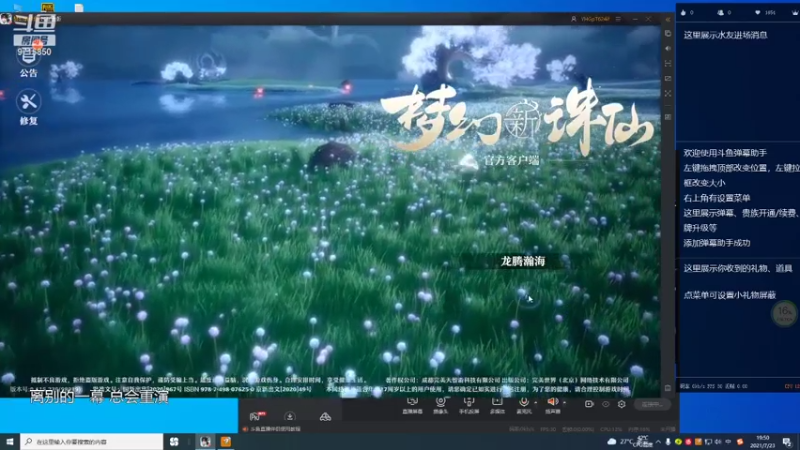Click the small square icon at sidebar bottom
The image size is (800, 450).
(x=668, y=388)
